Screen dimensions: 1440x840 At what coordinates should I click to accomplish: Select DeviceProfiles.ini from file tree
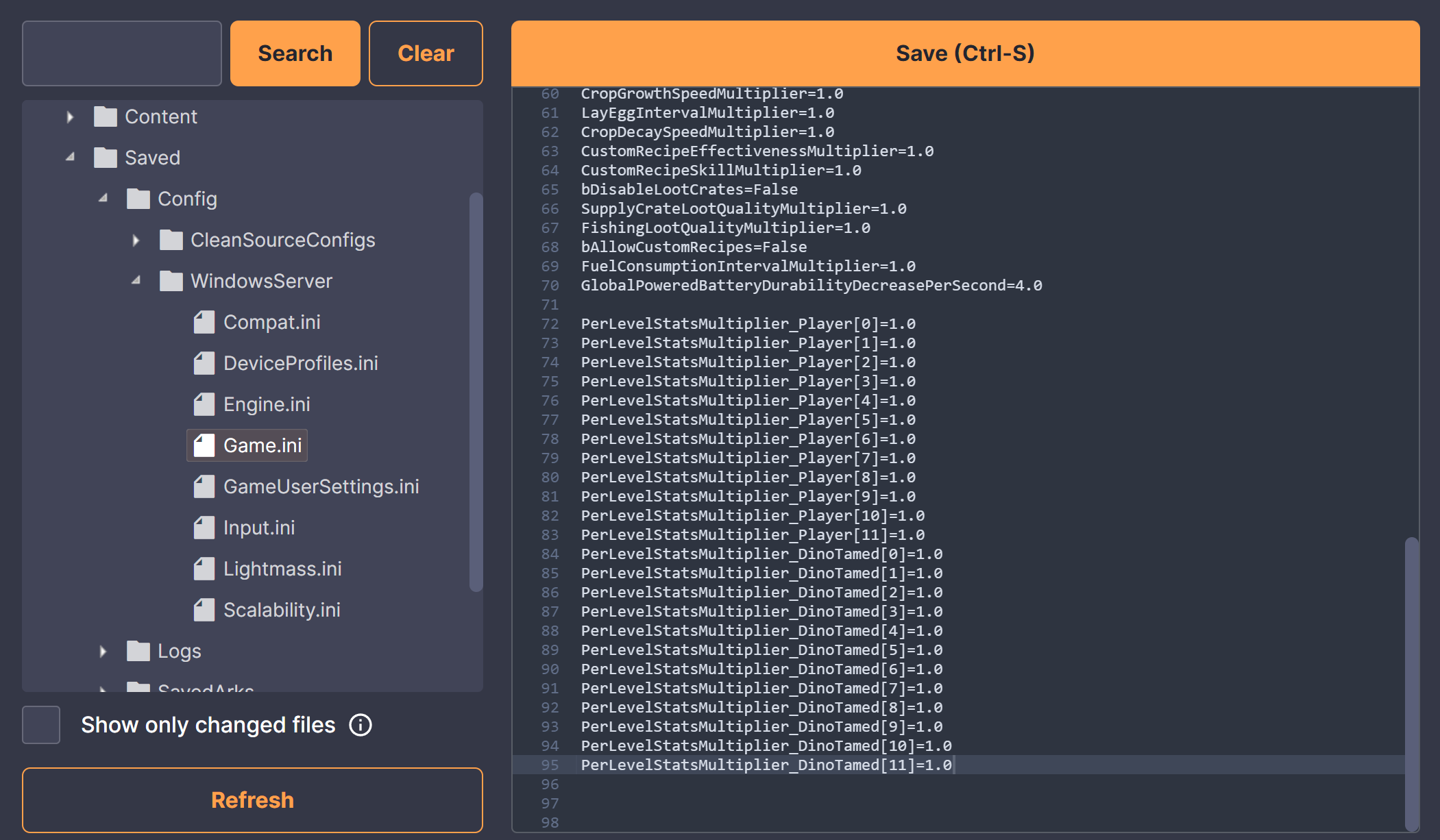[300, 363]
